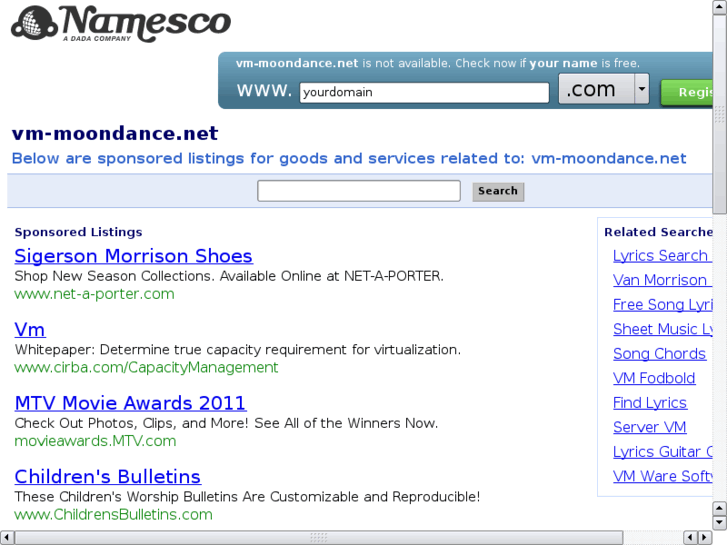727x545 pixels.
Task: Open Sigerson Morrison Shoes link
Action: [x=134, y=256]
